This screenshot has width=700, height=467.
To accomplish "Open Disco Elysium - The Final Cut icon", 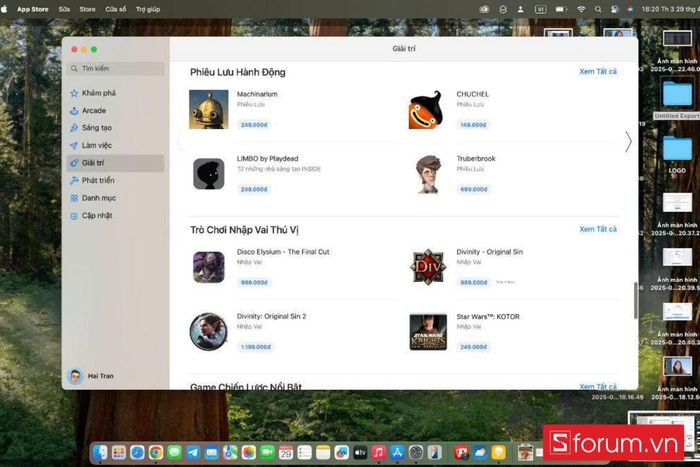I will [208, 267].
